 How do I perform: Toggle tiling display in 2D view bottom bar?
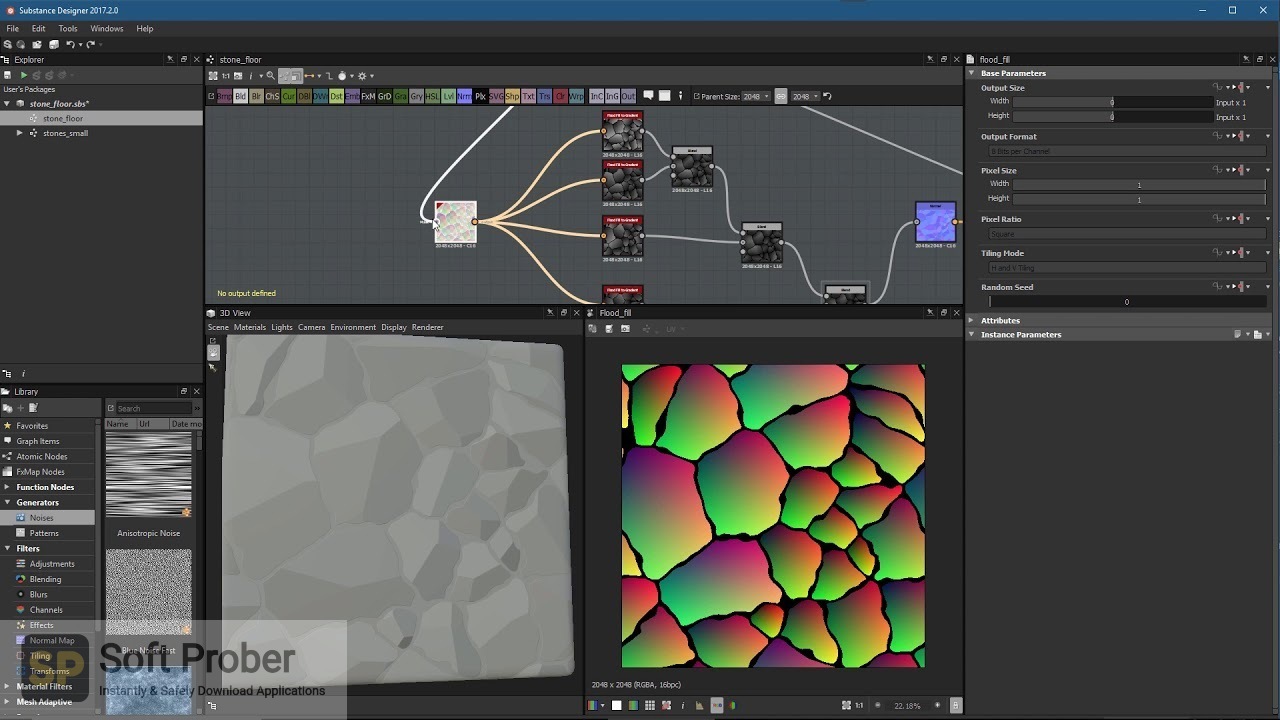pos(649,705)
